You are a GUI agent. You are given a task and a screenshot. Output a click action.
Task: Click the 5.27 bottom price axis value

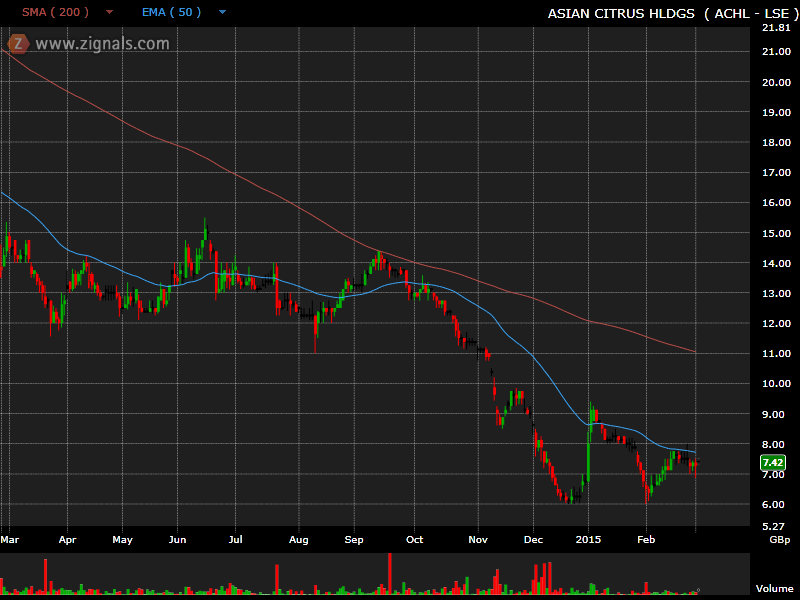773,525
